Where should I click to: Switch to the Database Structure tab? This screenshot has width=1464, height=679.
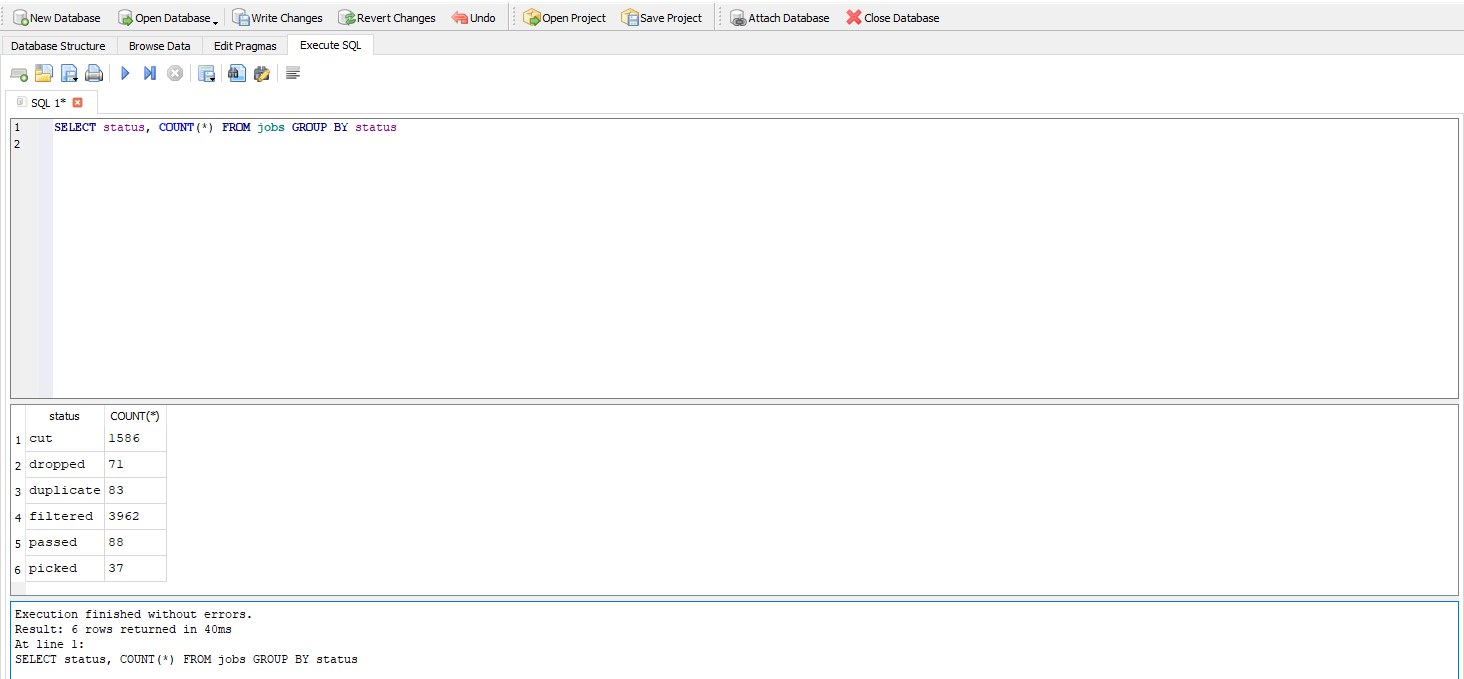(x=58, y=46)
